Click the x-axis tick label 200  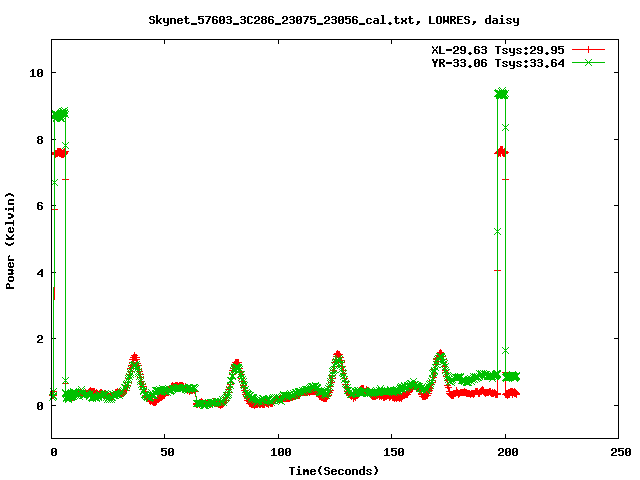(x=507, y=452)
